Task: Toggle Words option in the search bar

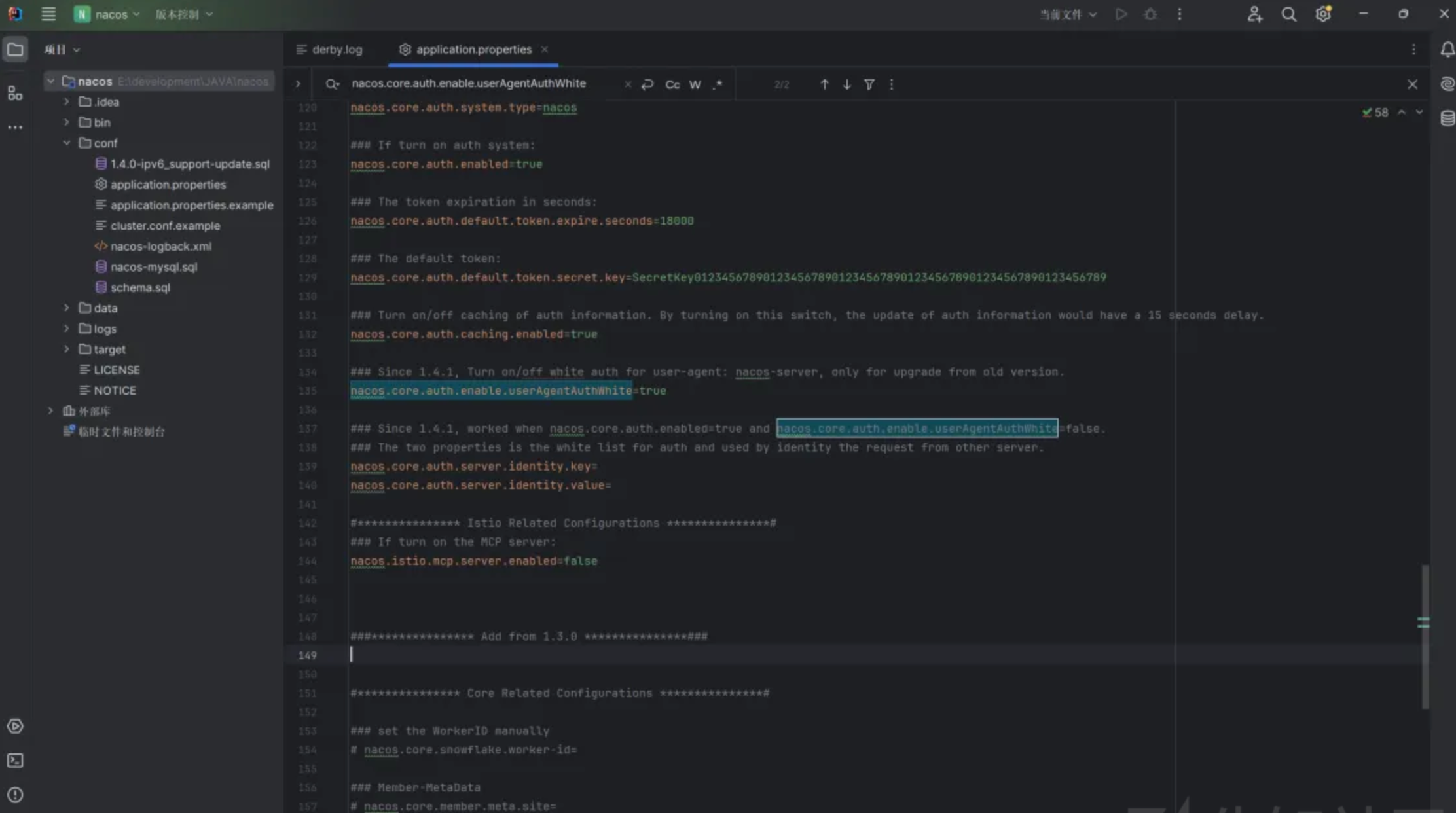Action: point(695,84)
